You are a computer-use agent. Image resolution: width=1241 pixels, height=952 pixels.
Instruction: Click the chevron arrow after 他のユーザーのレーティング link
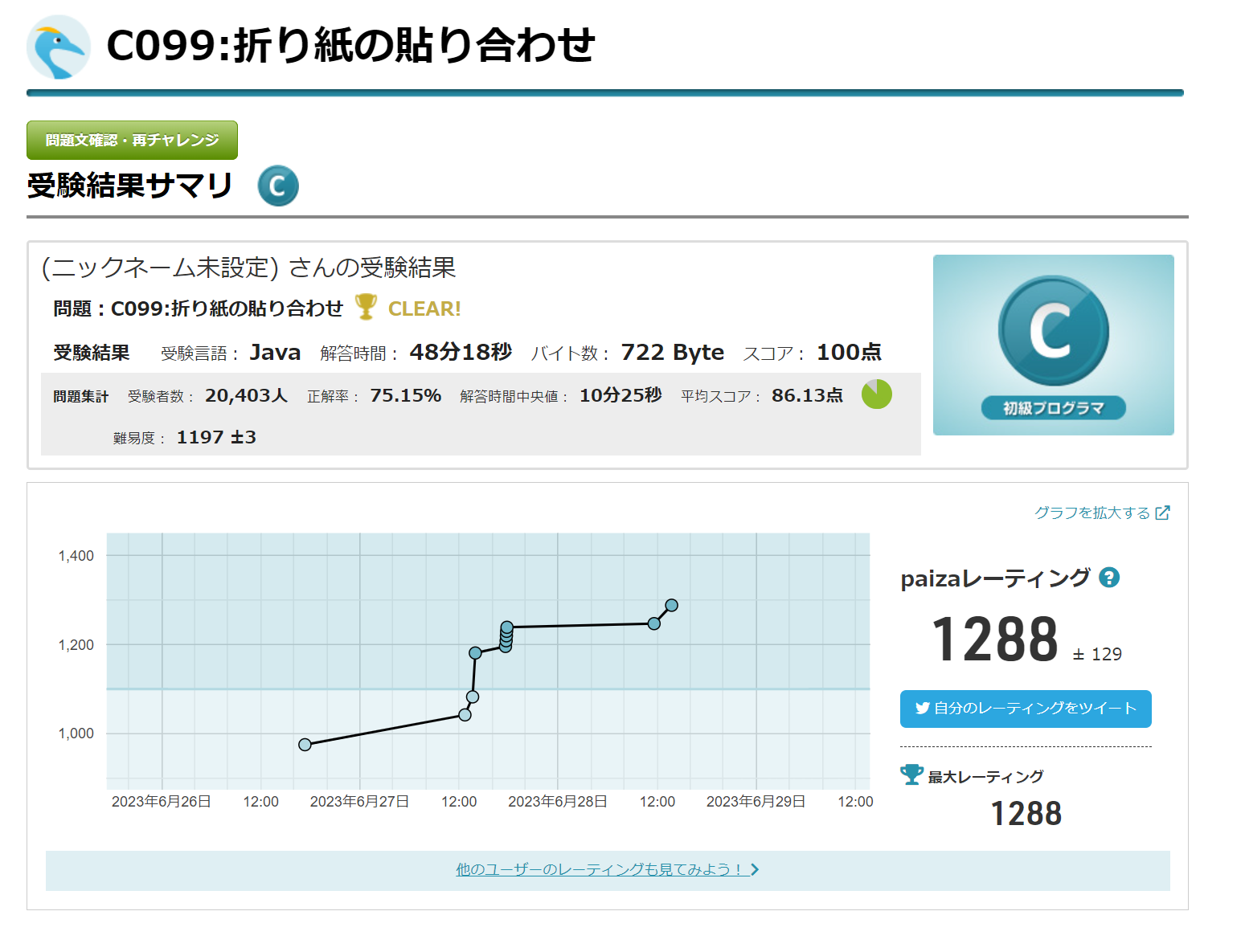pos(755,869)
